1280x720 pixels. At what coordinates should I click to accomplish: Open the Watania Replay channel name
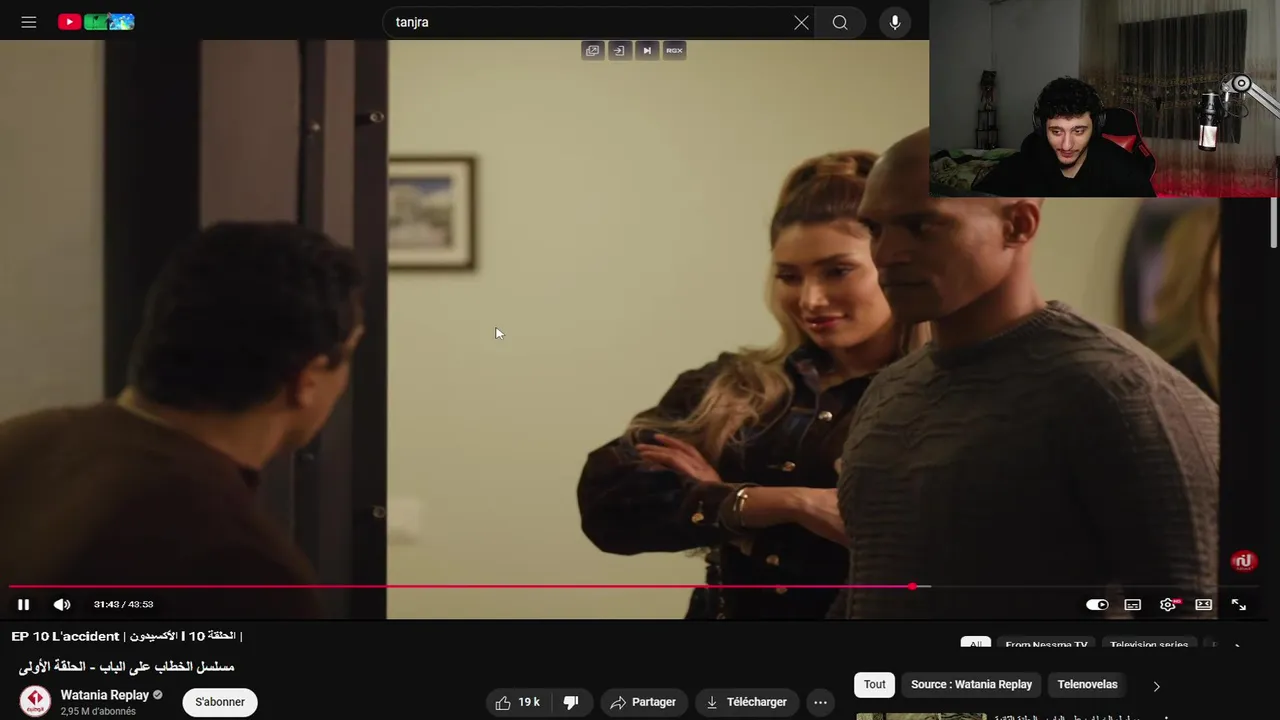(104, 695)
